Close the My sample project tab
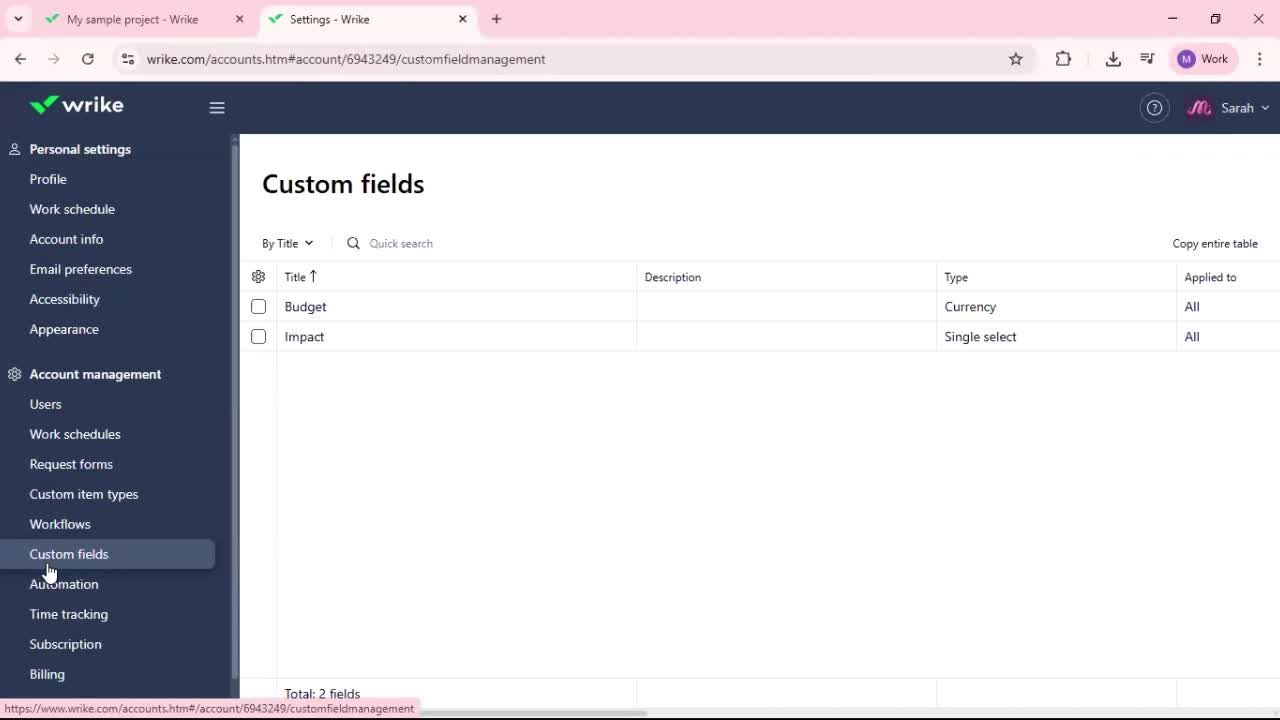The height and width of the screenshot is (720, 1280). (239, 19)
